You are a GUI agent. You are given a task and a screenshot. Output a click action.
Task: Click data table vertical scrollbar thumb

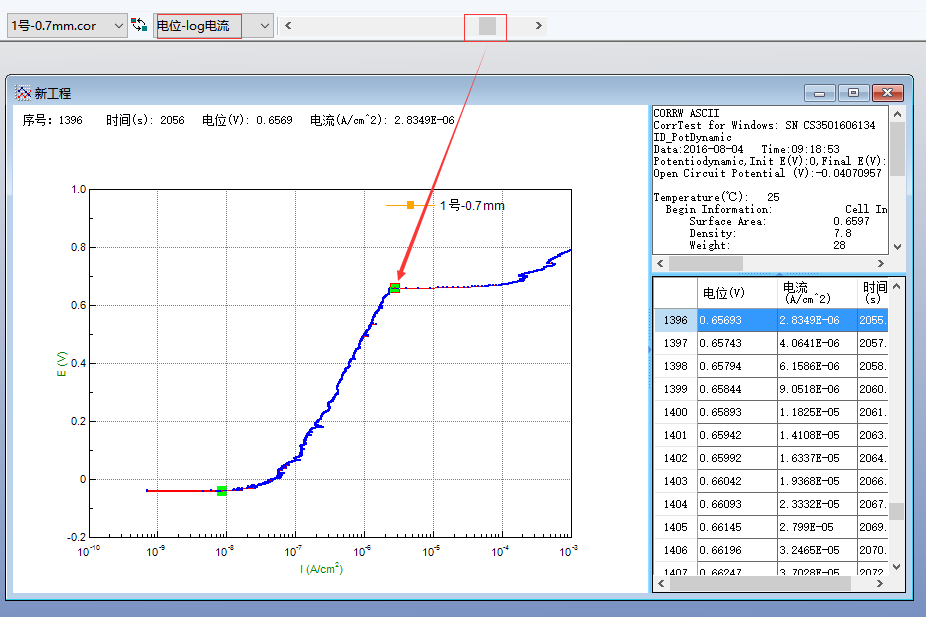click(896, 511)
